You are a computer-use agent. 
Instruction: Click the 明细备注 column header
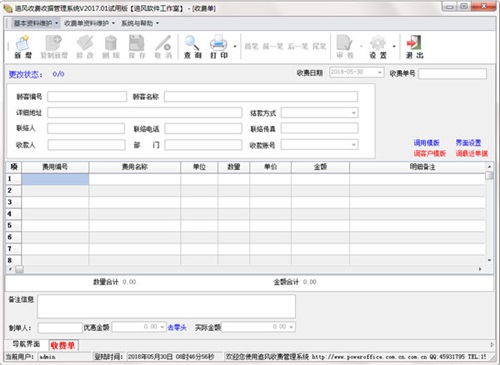pyautogui.click(x=422, y=167)
